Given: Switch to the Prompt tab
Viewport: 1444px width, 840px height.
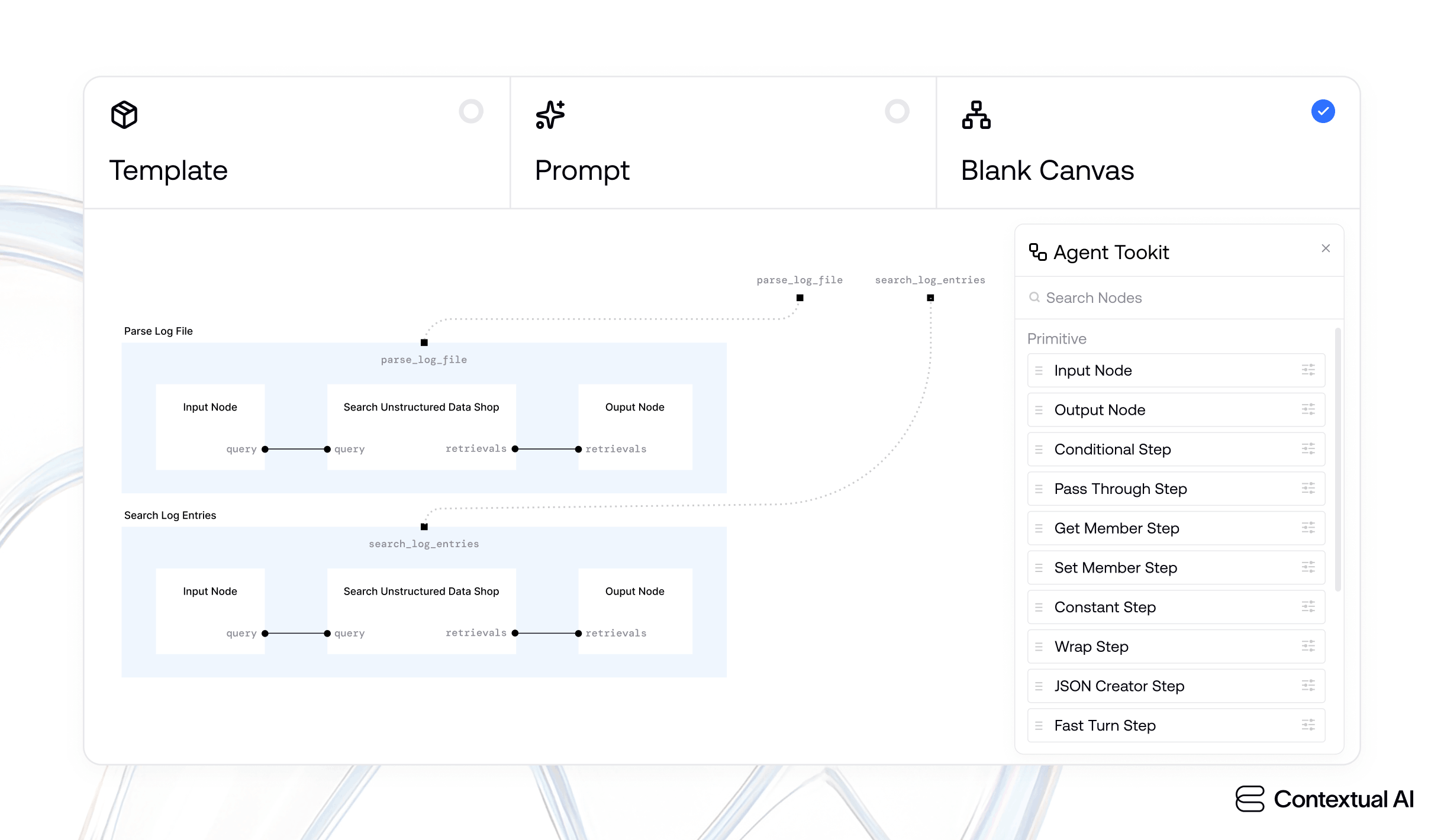Looking at the screenshot, I should click(x=582, y=170).
